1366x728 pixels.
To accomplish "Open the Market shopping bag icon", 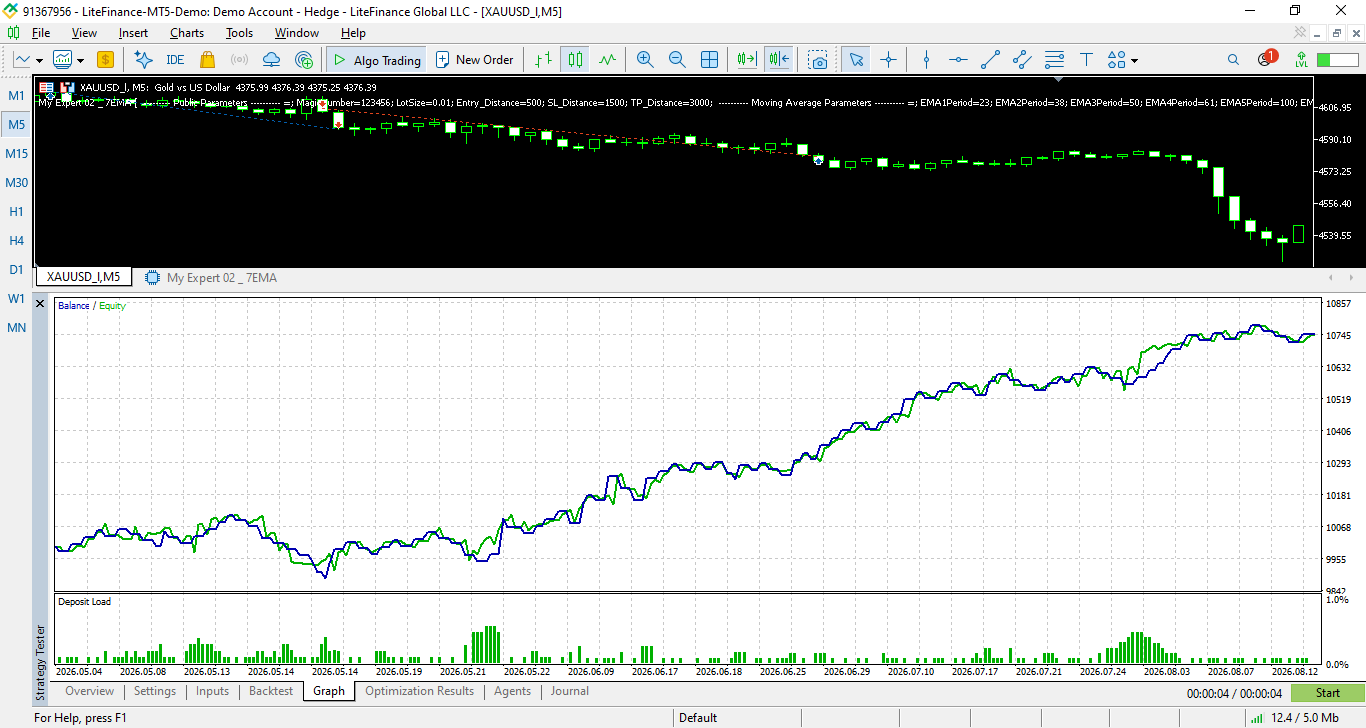I will point(207,60).
